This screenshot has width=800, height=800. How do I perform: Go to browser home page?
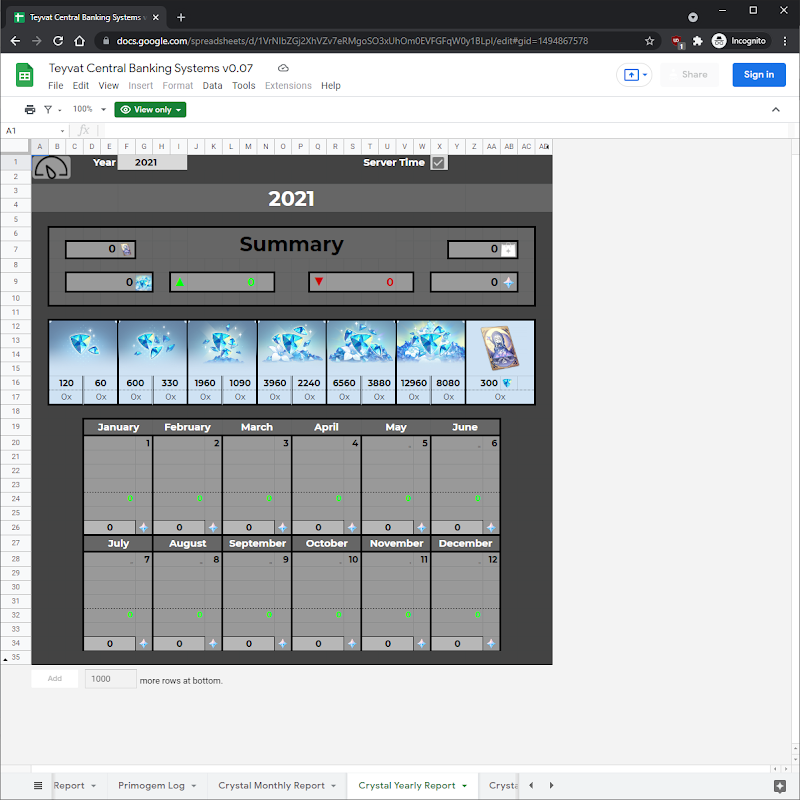80,41
